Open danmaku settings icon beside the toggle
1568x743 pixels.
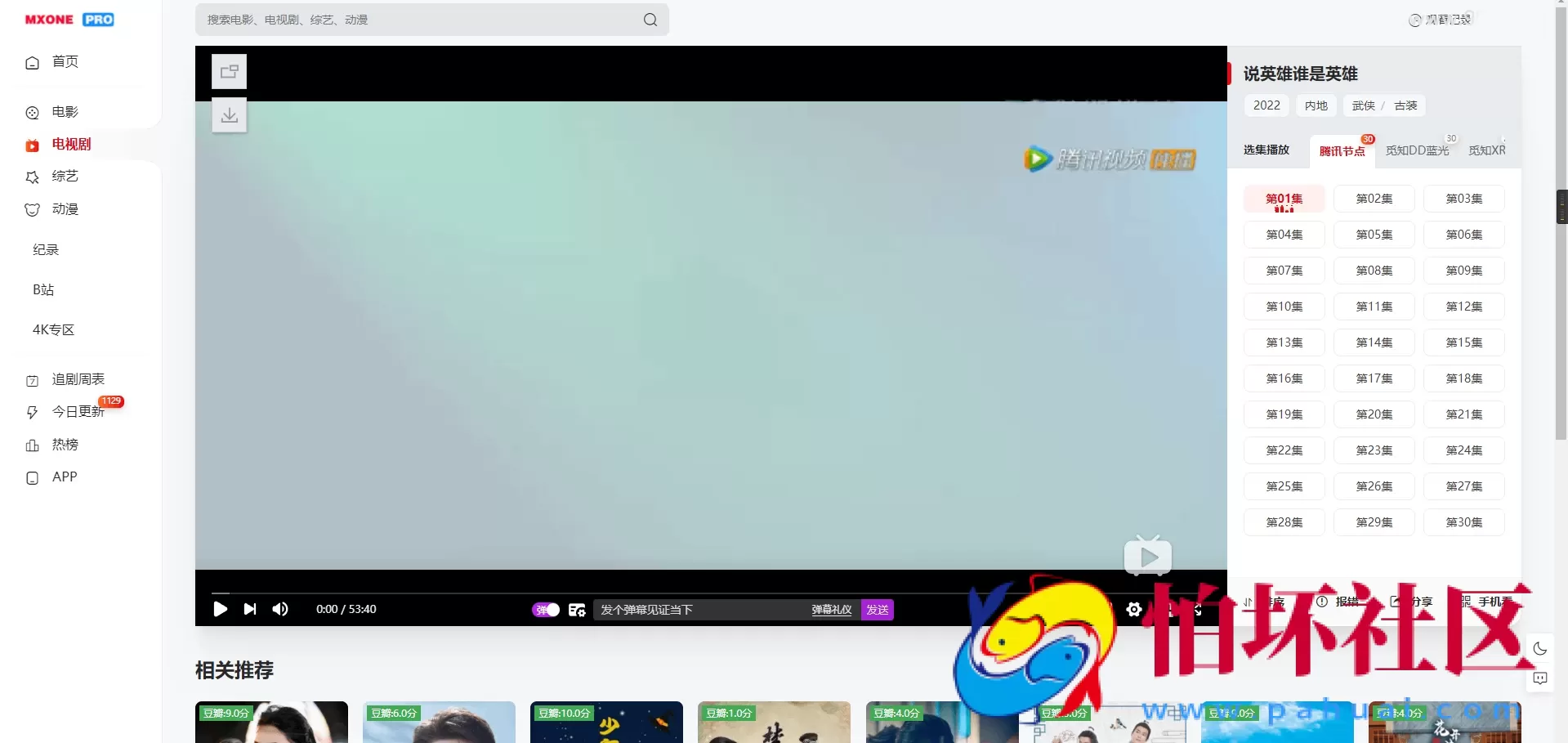tap(577, 610)
